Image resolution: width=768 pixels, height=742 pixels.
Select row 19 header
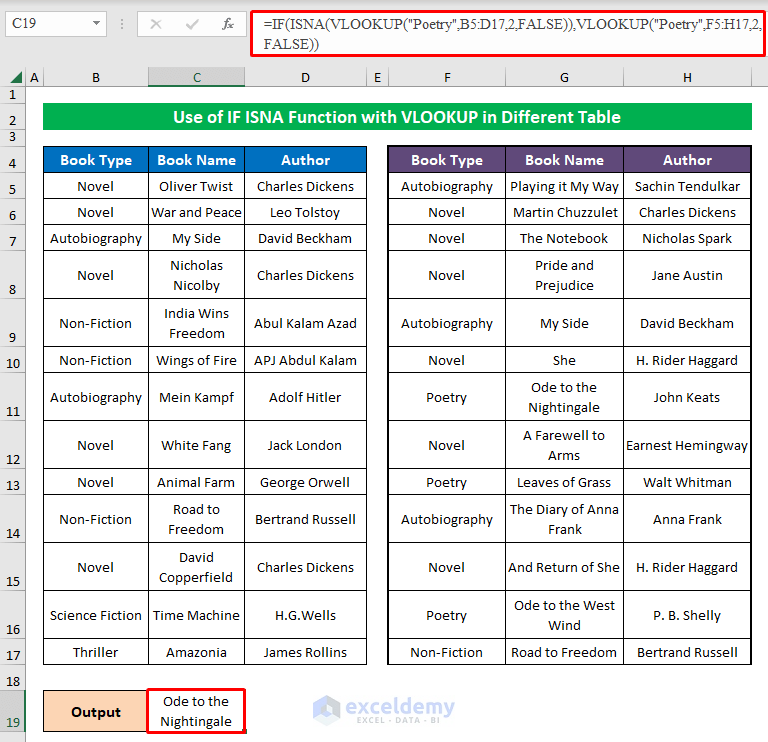coord(13,711)
